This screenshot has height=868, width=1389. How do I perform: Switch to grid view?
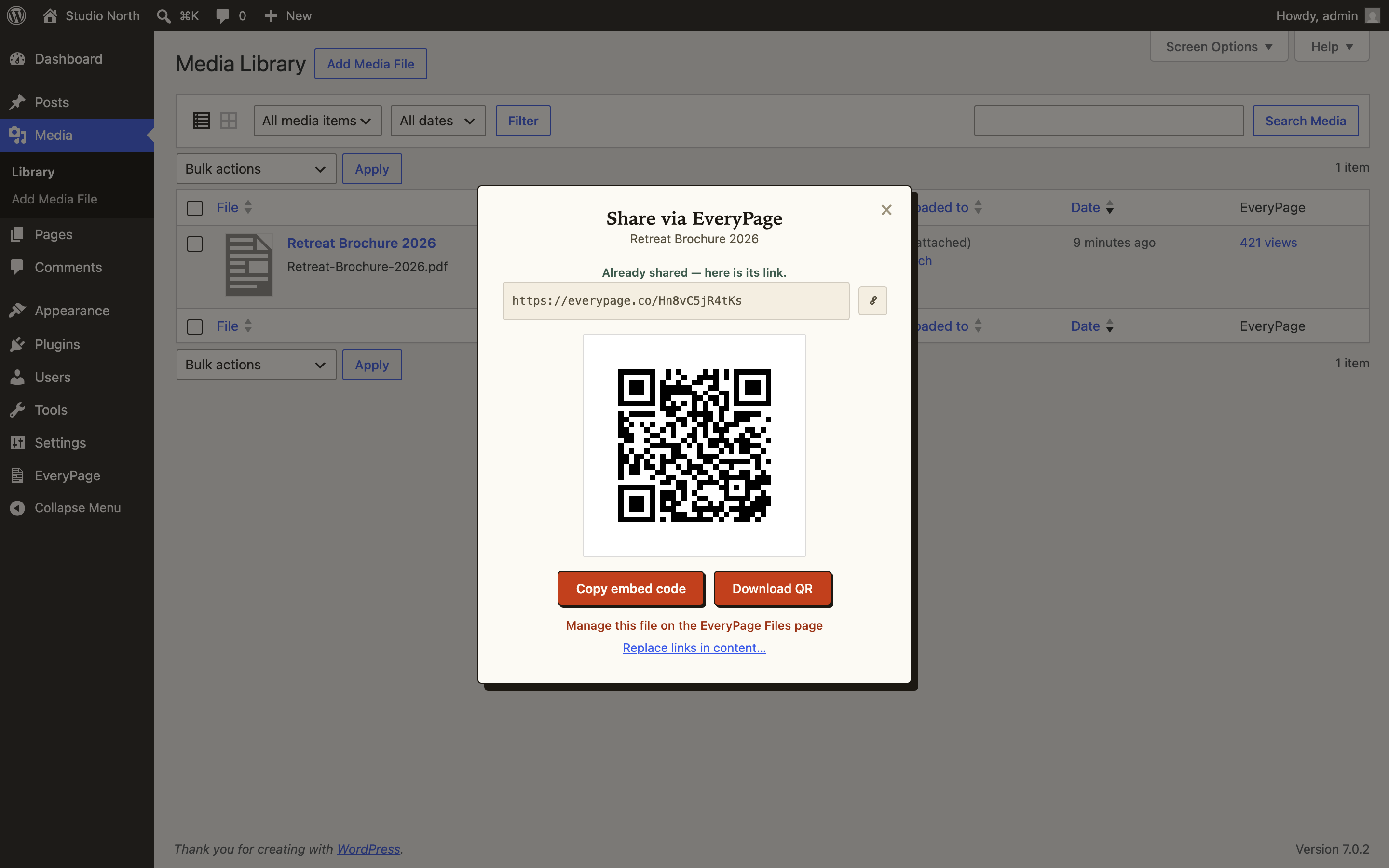(229, 121)
